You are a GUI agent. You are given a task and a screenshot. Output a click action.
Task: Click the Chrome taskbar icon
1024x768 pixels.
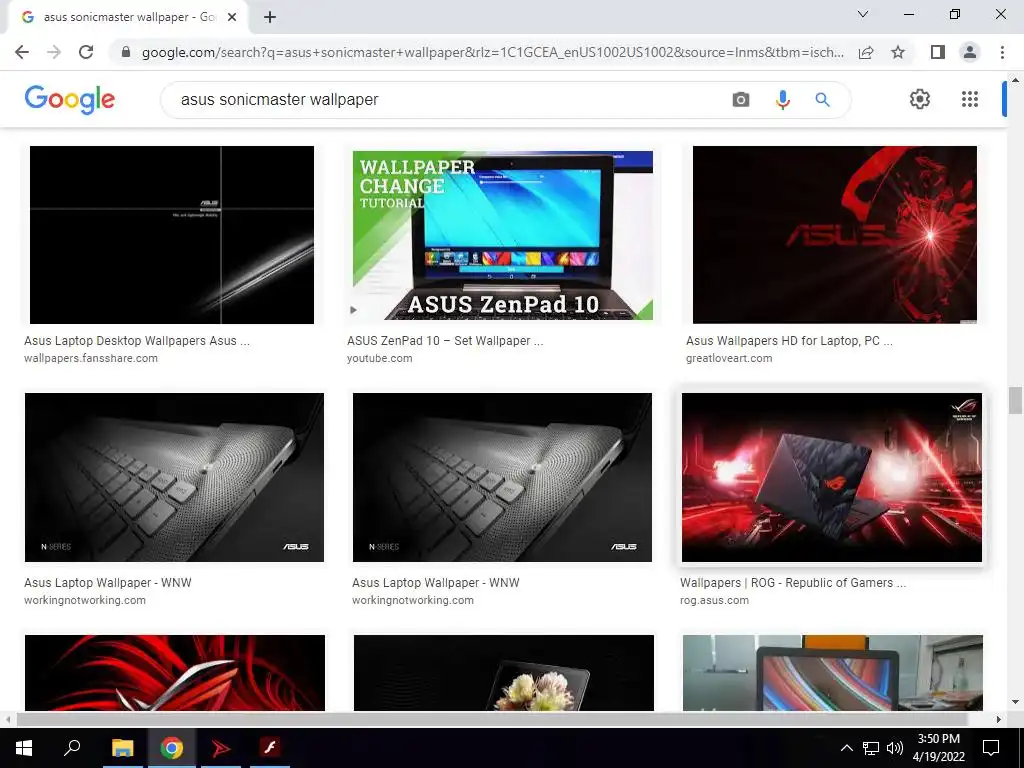coord(172,748)
